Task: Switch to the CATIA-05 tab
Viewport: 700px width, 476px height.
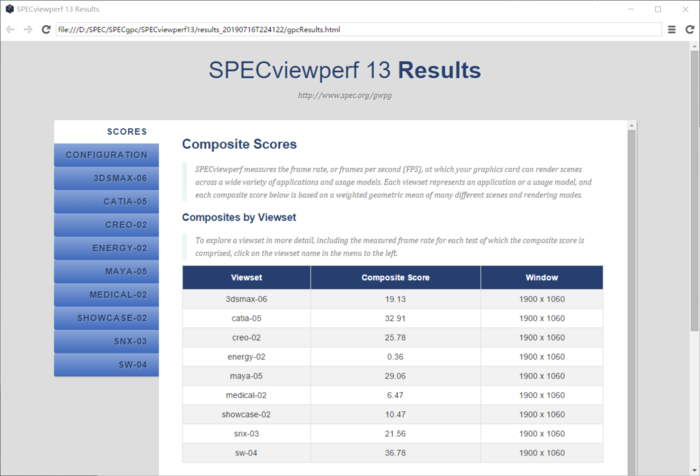Action: coord(106,201)
